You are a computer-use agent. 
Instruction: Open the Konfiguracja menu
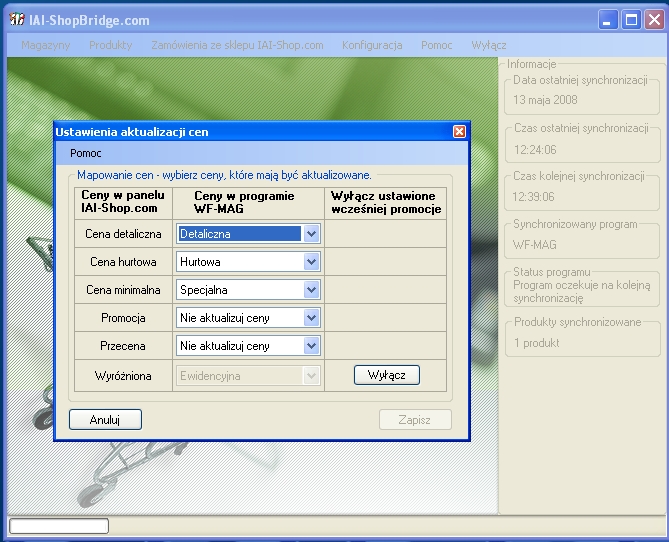click(372, 45)
